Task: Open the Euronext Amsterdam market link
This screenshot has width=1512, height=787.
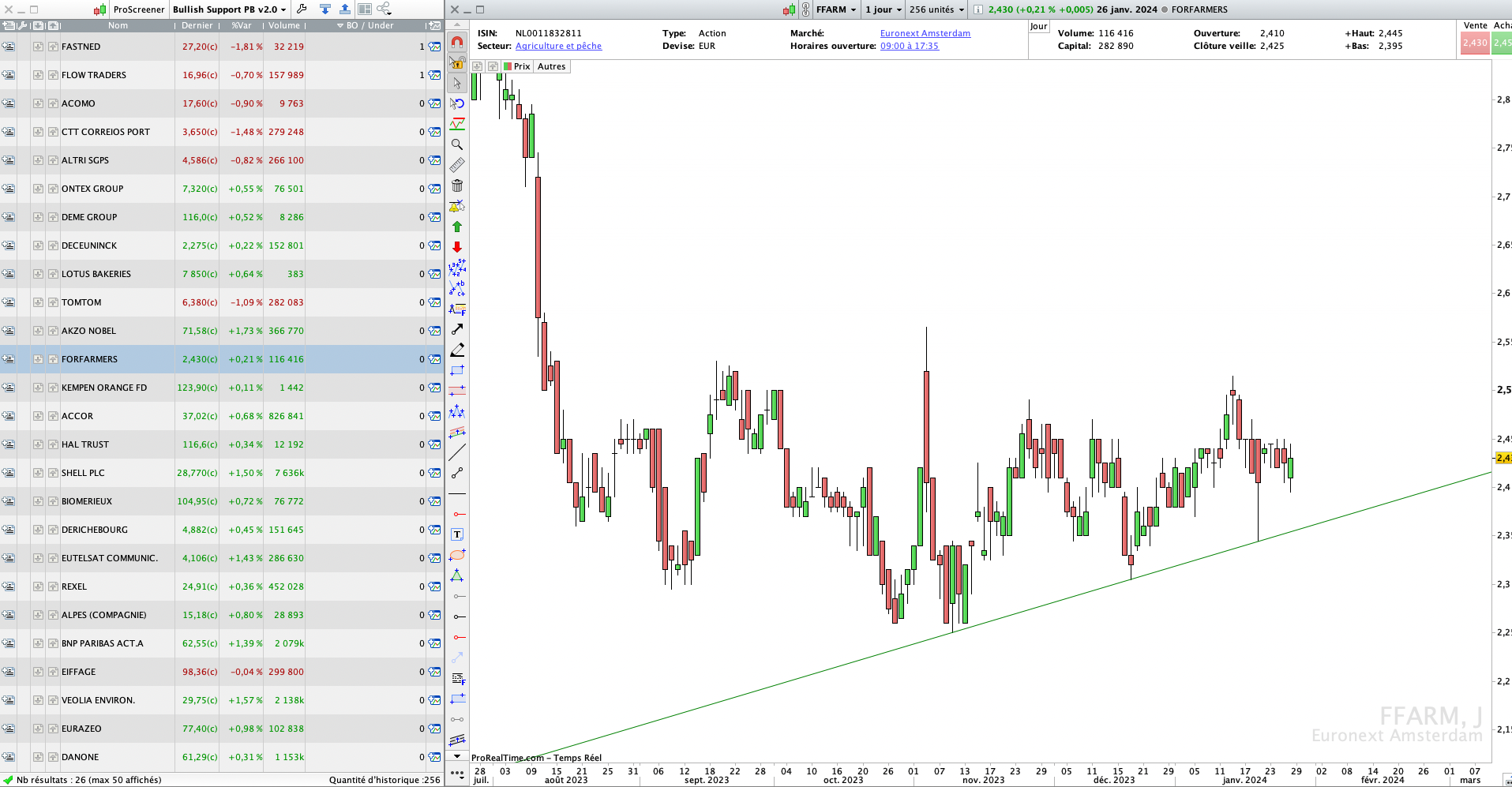Action: [x=925, y=33]
